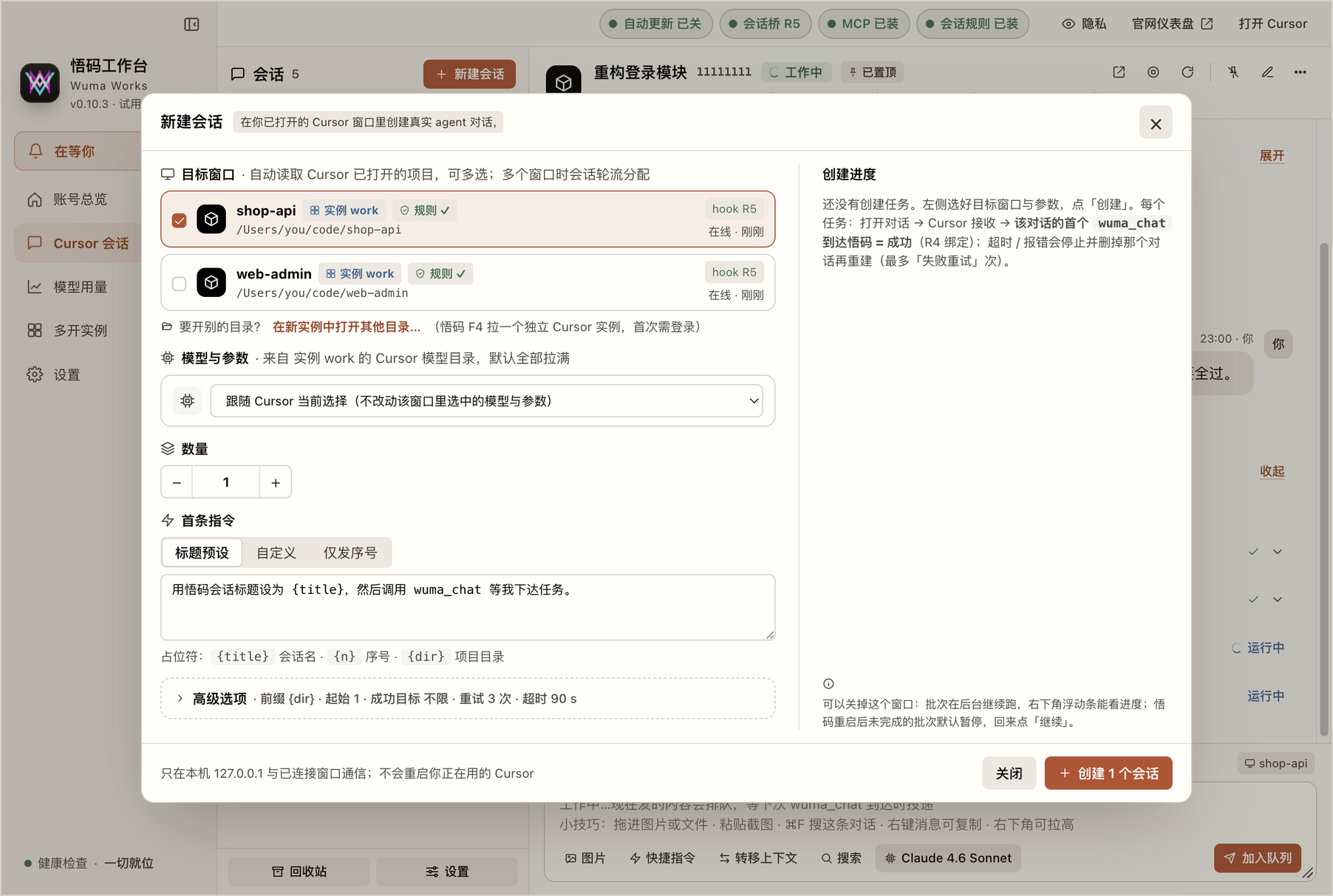Open Claude 4.6 Sonnet model selector
Viewport: 1333px width, 896px height.
tap(948, 858)
